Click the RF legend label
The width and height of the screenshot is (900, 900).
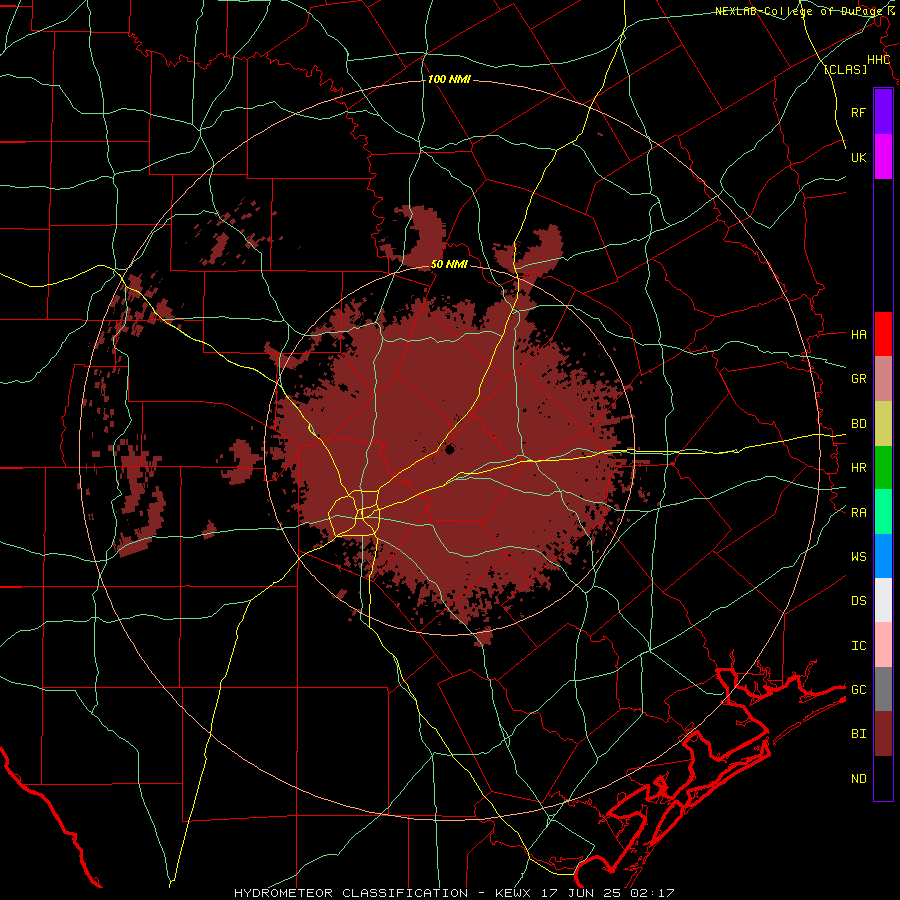(x=858, y=112)
